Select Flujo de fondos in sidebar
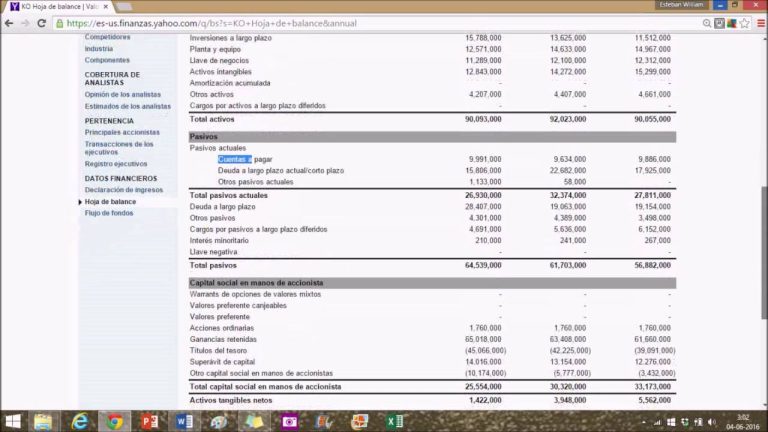The width and height of the screenshot is (768, 432). click(x=108, y=213)
